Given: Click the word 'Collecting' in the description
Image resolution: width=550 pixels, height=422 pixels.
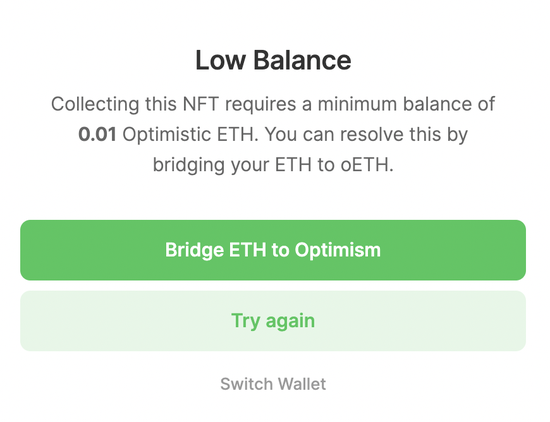Looking at the screenshot, I should coord(95,104).
